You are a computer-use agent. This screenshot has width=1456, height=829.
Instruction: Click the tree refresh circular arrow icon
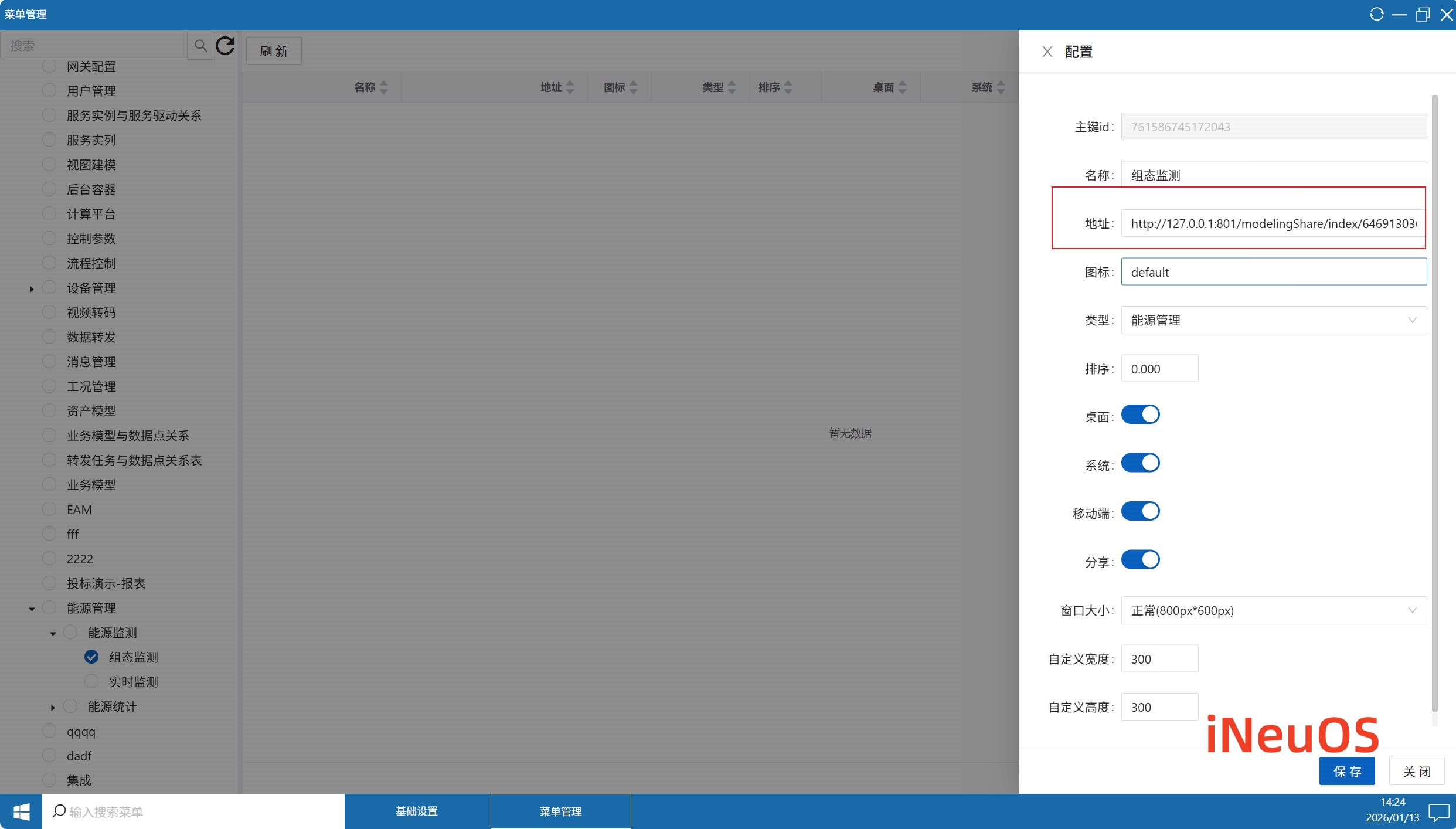(x=225, y=46)
